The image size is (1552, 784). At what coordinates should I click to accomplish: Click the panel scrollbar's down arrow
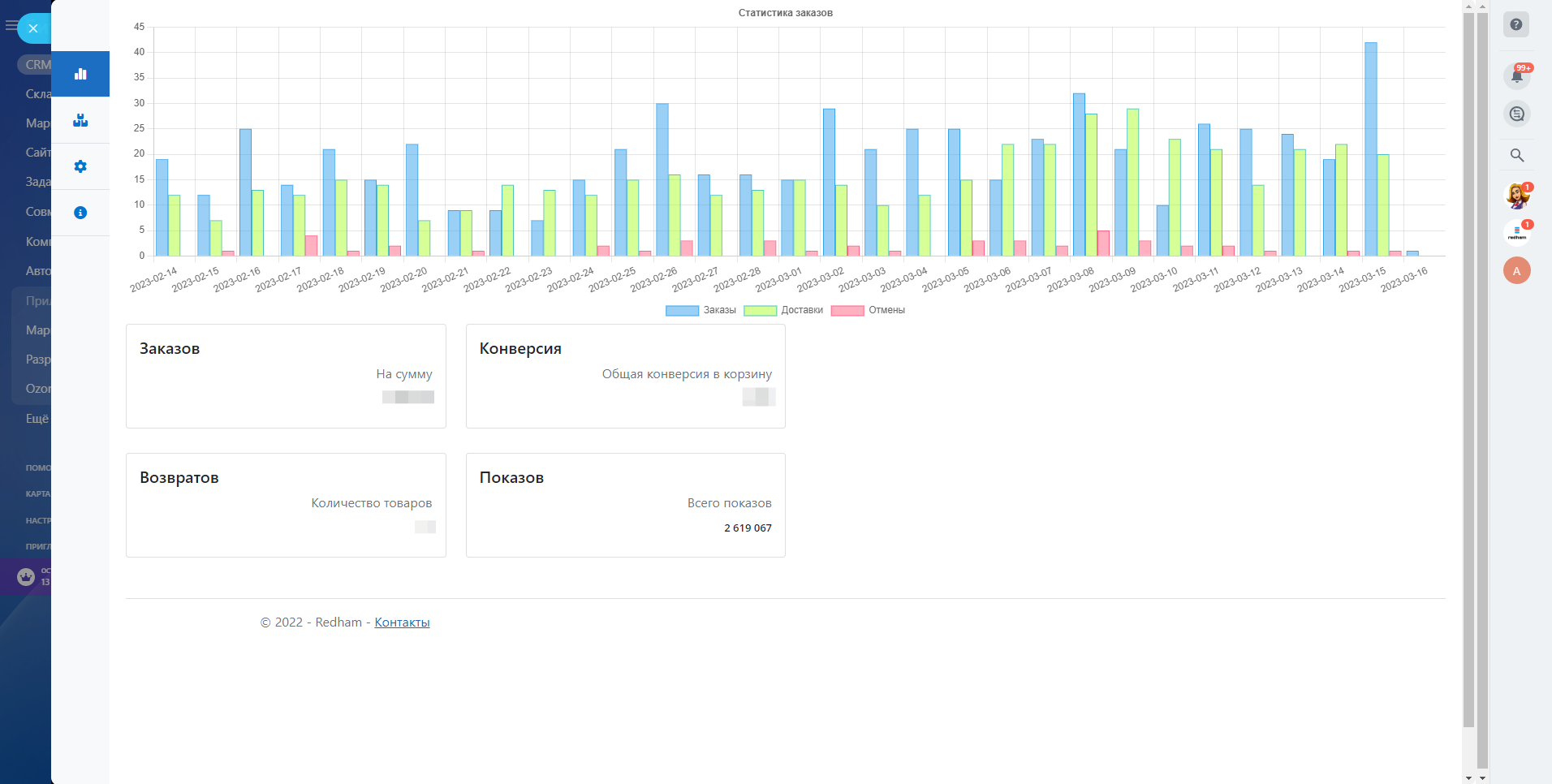[x=1468, y=778]
